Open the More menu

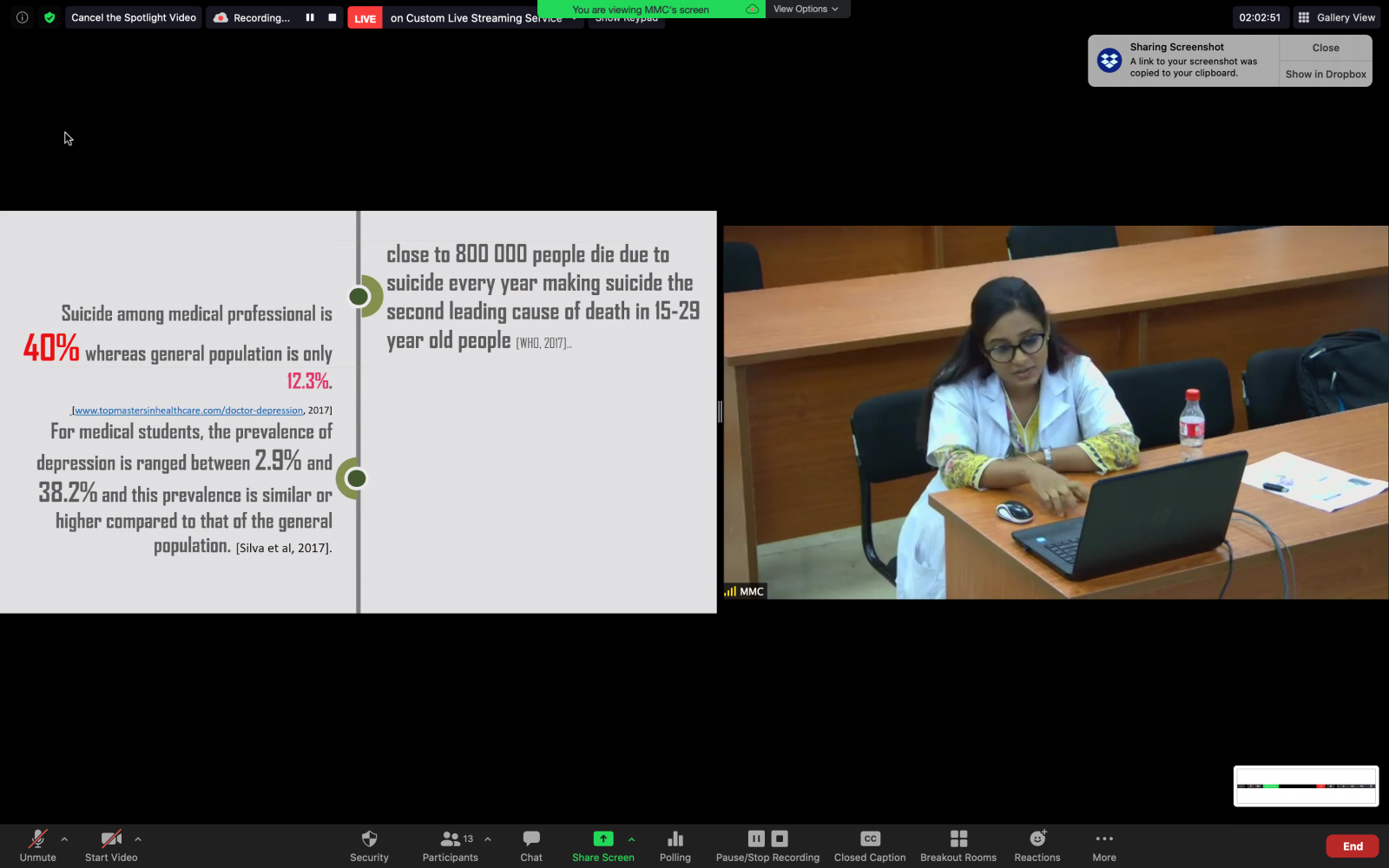(1104, 839)
